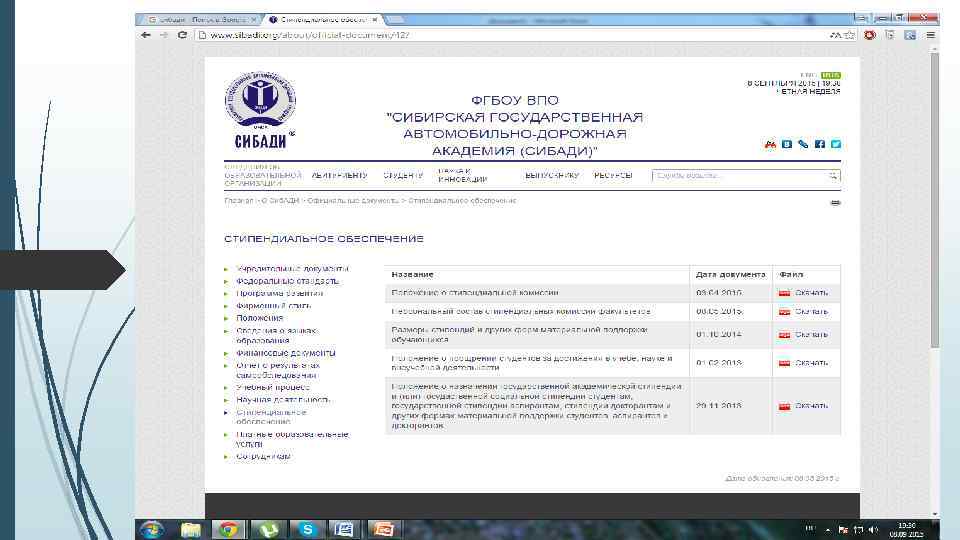Open Skype from taskbar
Viewport: 960px width, 540px height.
[x=307, y=530]
